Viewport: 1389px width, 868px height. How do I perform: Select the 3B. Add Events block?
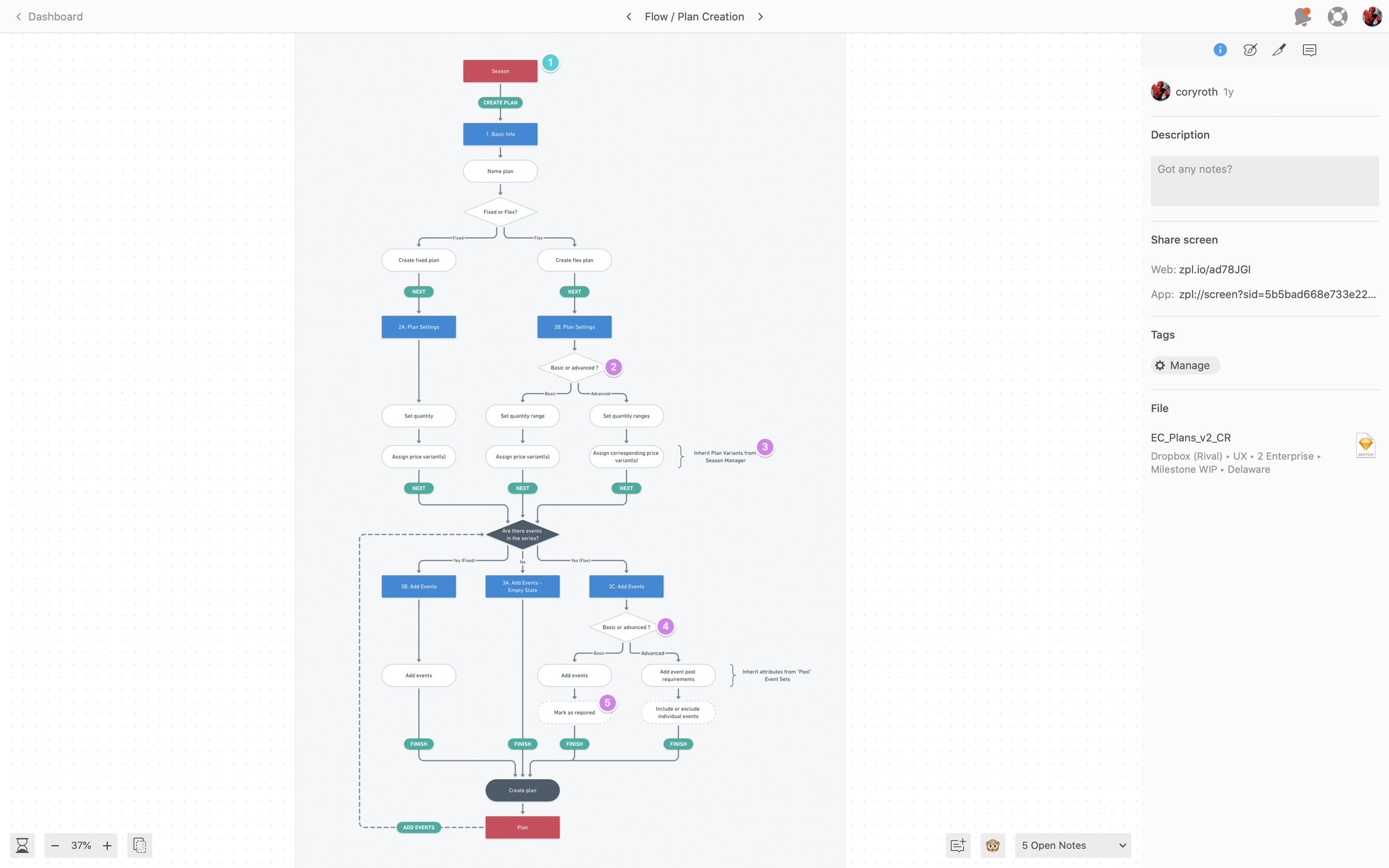tap(418, 586)
